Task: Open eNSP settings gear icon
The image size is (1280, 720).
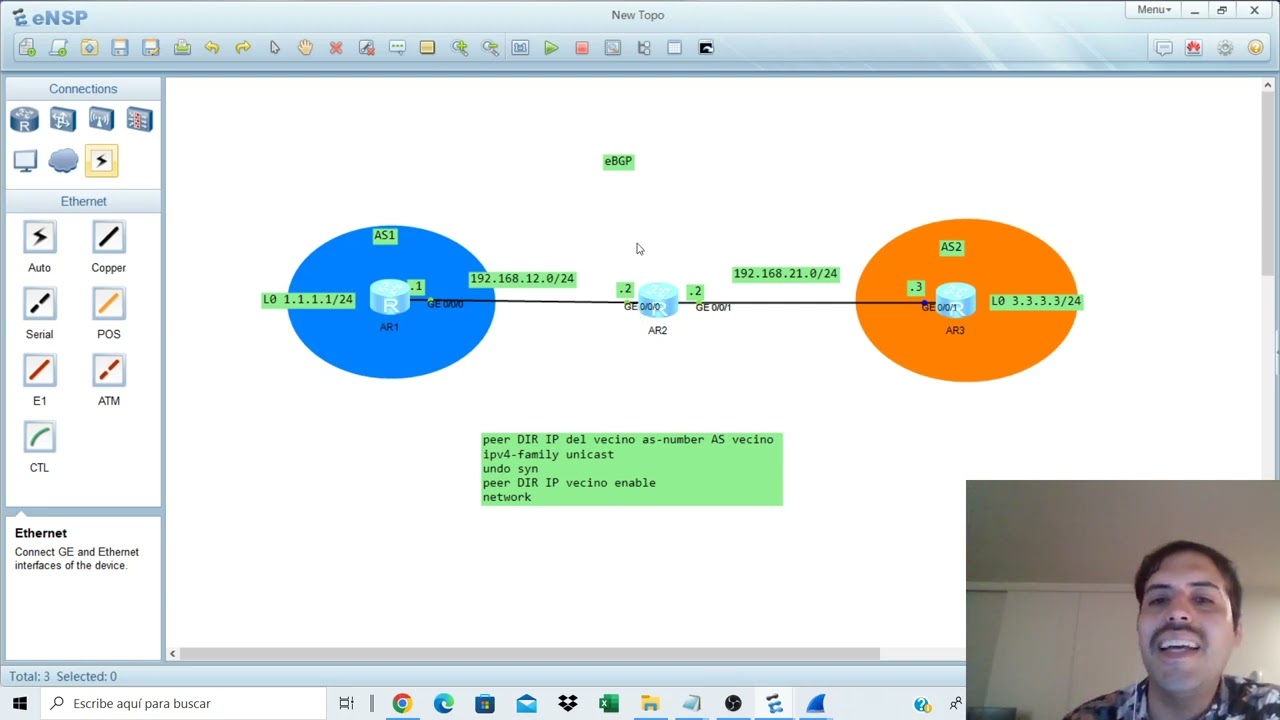Action: [x=1225, y=48]
